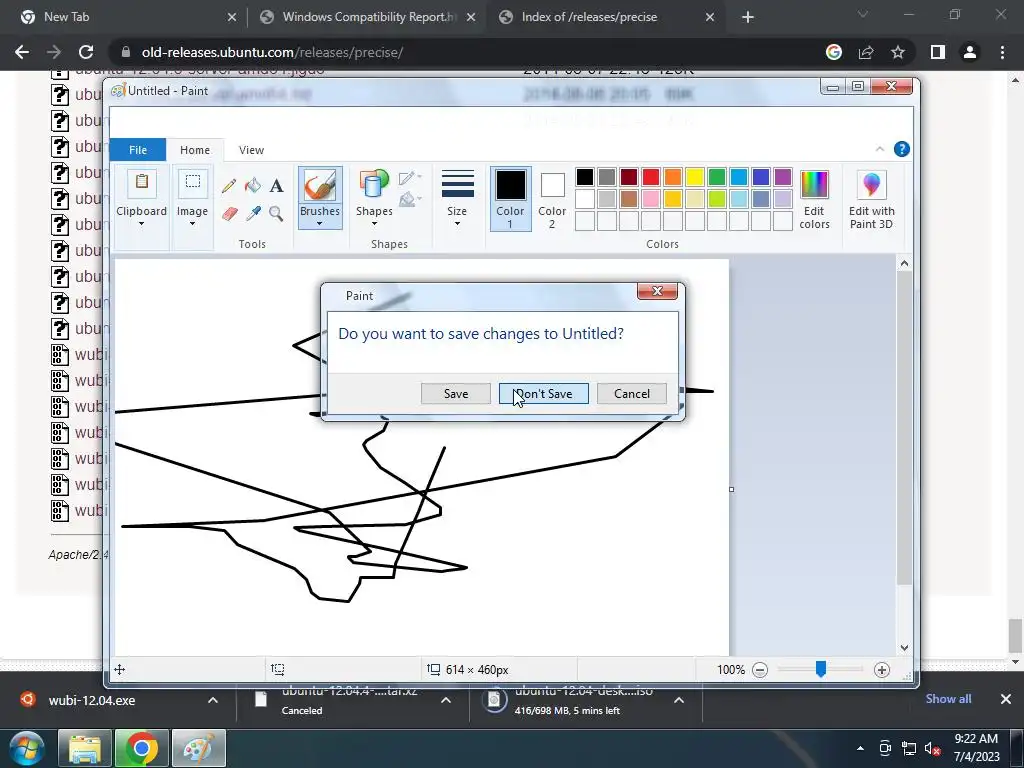Viewport: 1024px width, 768px height.
Task: Bookmark this page with the star icon
Action: 898,52
